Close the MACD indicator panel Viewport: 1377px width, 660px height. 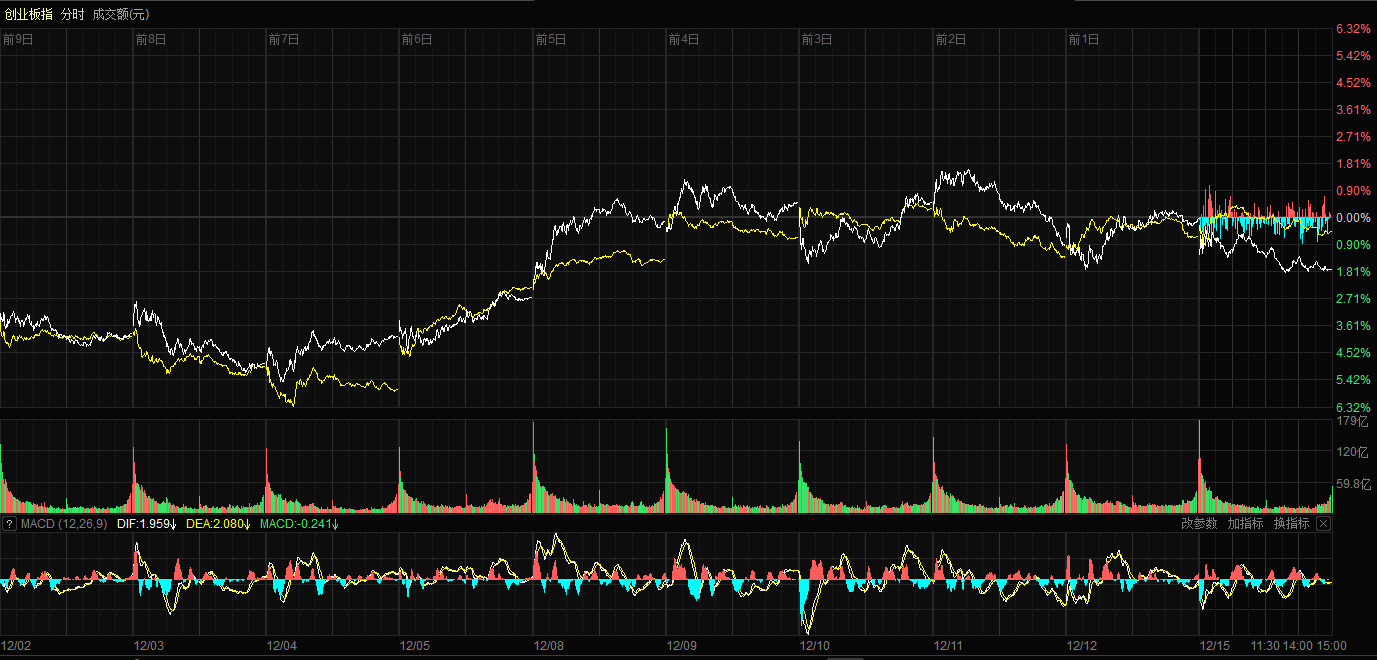point(1323,524)
